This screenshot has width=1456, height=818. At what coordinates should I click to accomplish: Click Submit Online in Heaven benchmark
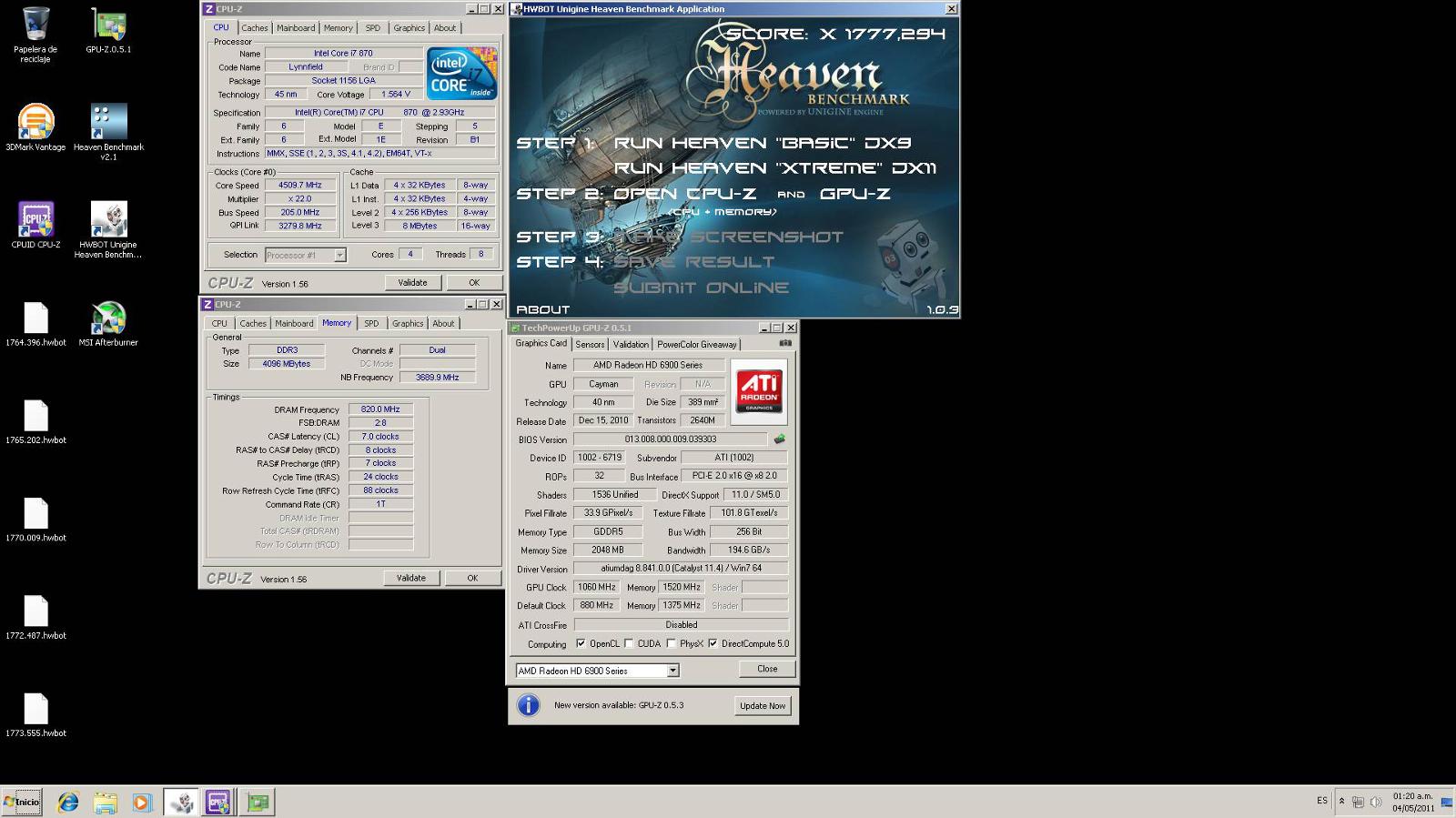coord(702,288)
